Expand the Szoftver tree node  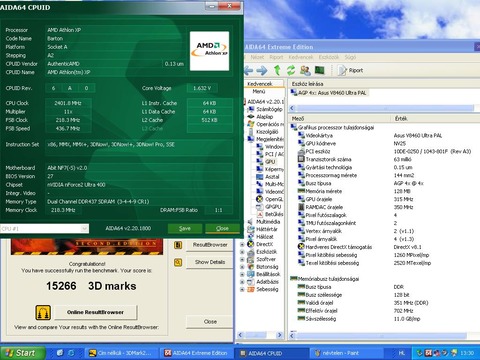[242, 259]
